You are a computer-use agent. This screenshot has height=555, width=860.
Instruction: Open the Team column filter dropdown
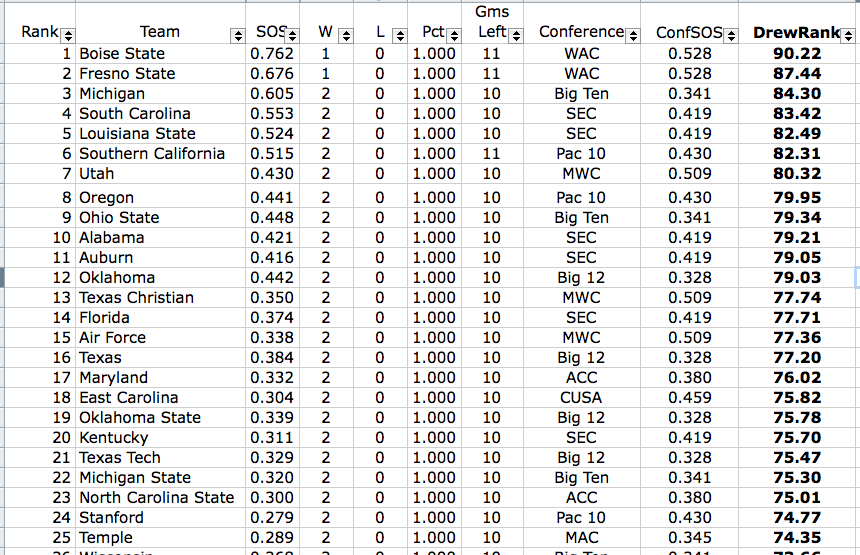(x=238, y=36)
